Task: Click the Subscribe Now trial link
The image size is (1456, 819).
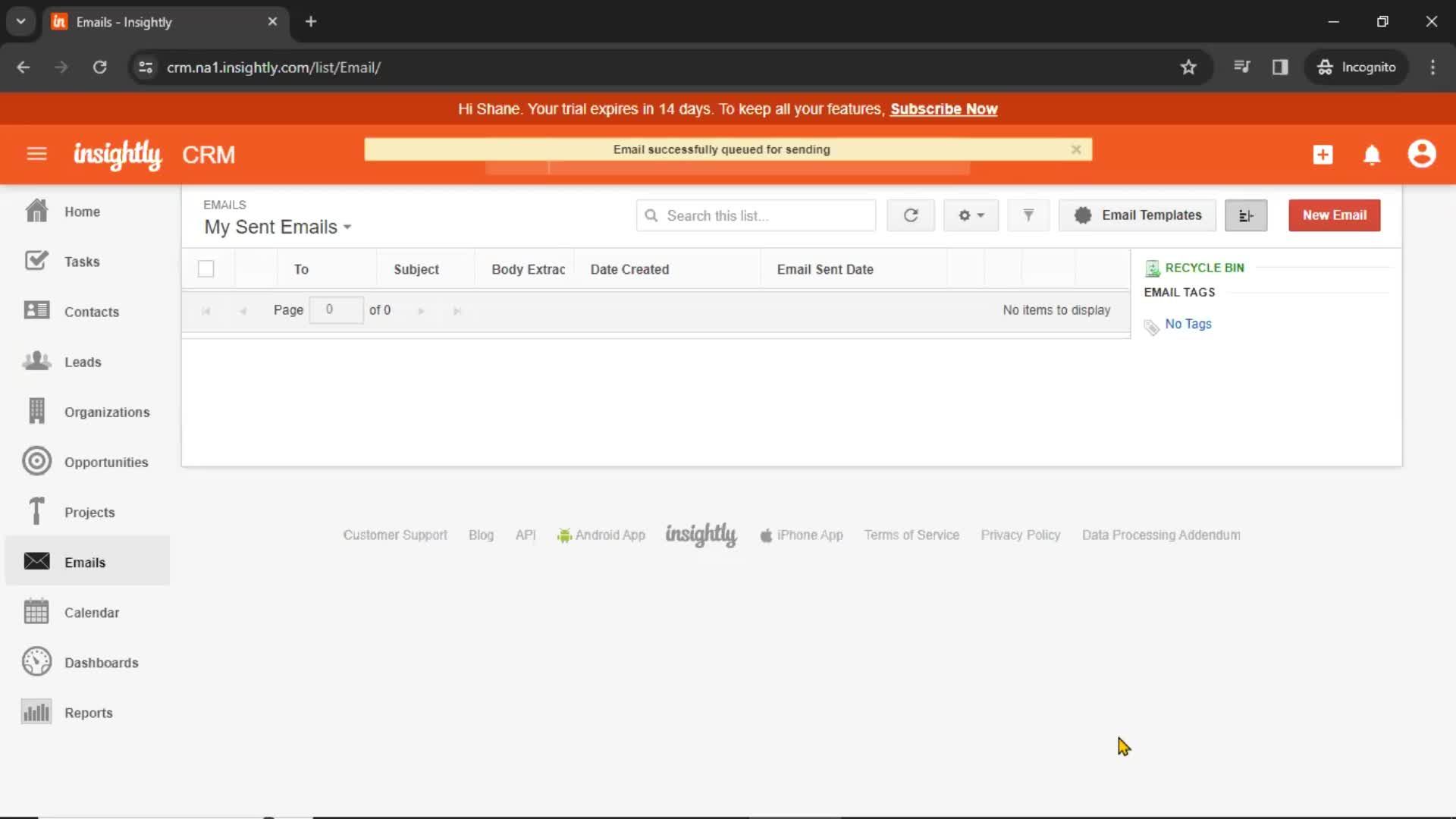Action: 944,109
